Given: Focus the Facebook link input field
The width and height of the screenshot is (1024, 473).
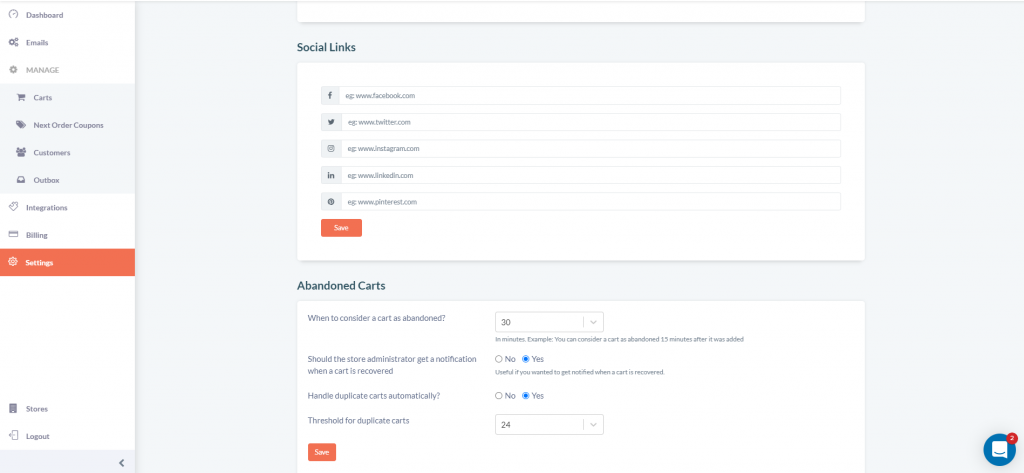Looking at the screenshot, I should (x=590, y=95).
